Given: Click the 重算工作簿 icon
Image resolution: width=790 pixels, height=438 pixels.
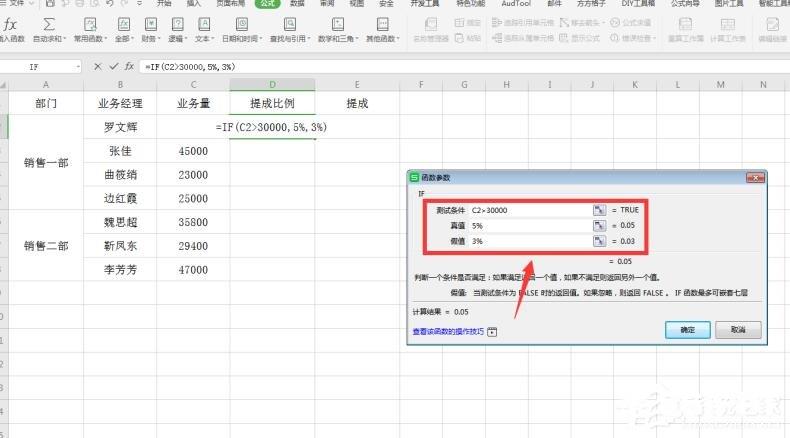Looking at the screenshot, I should click(685, 24).
